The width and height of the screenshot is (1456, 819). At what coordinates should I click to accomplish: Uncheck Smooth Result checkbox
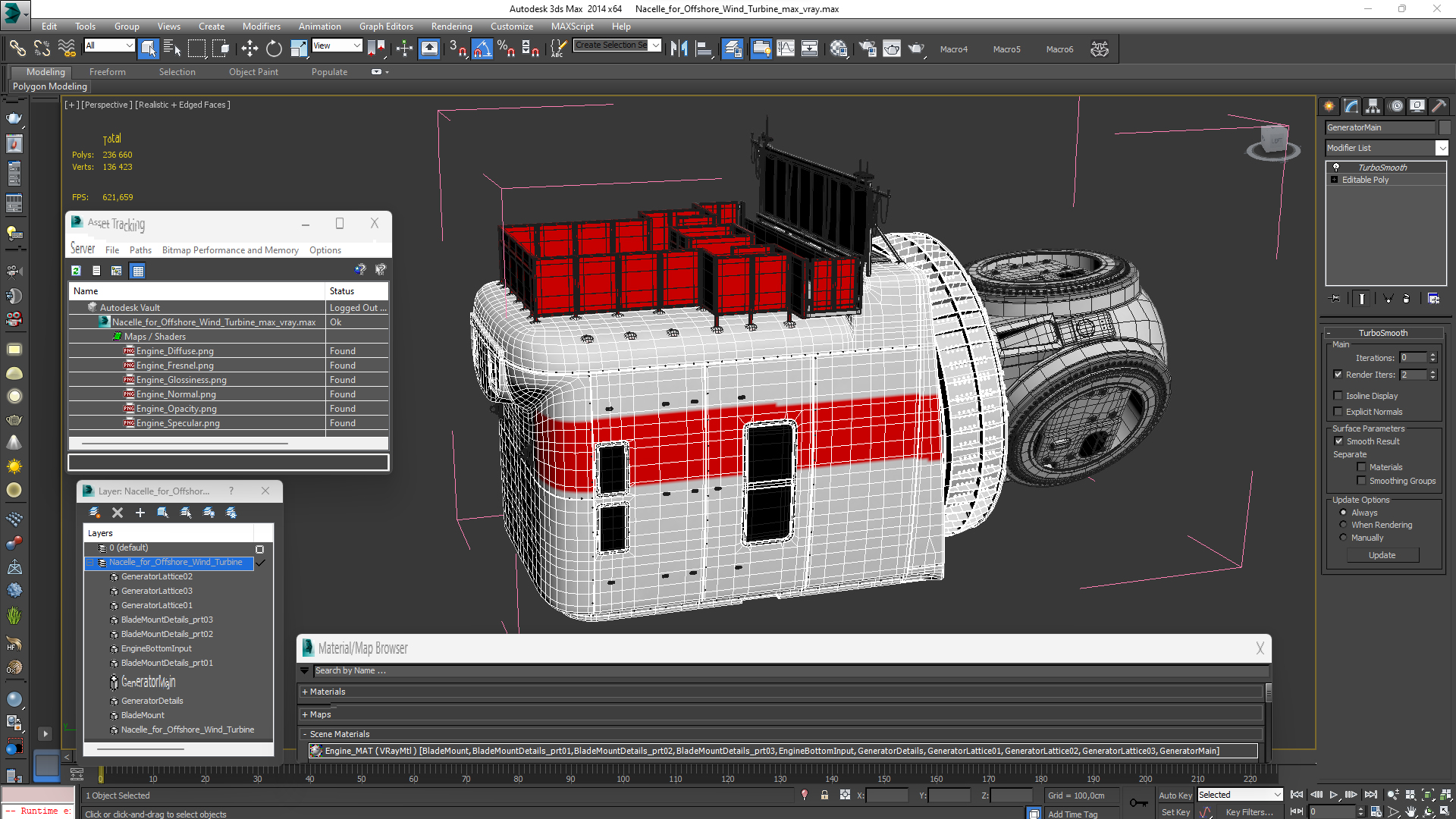1338,441
